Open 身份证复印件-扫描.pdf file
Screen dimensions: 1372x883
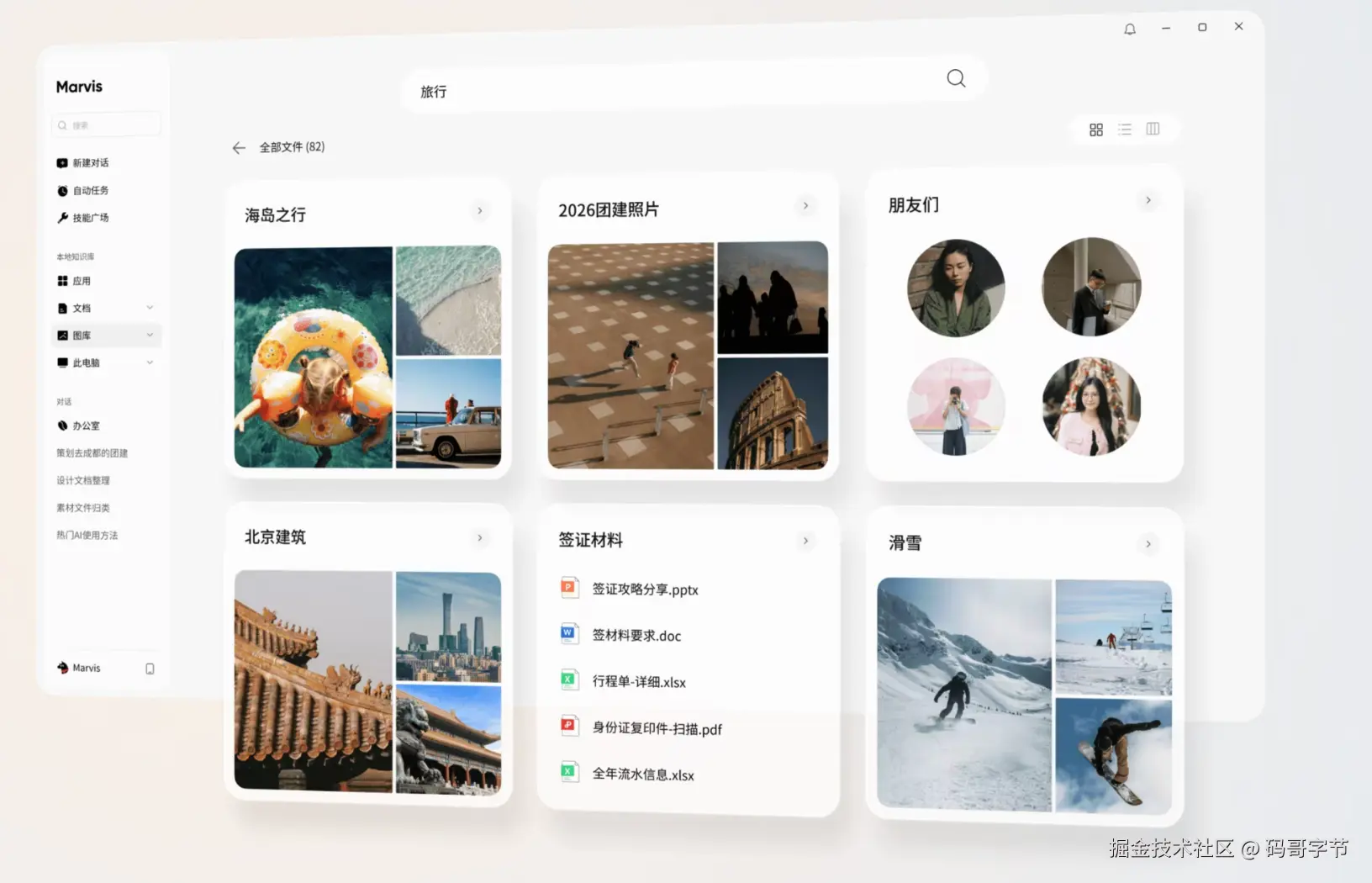[x=657, y=728]
